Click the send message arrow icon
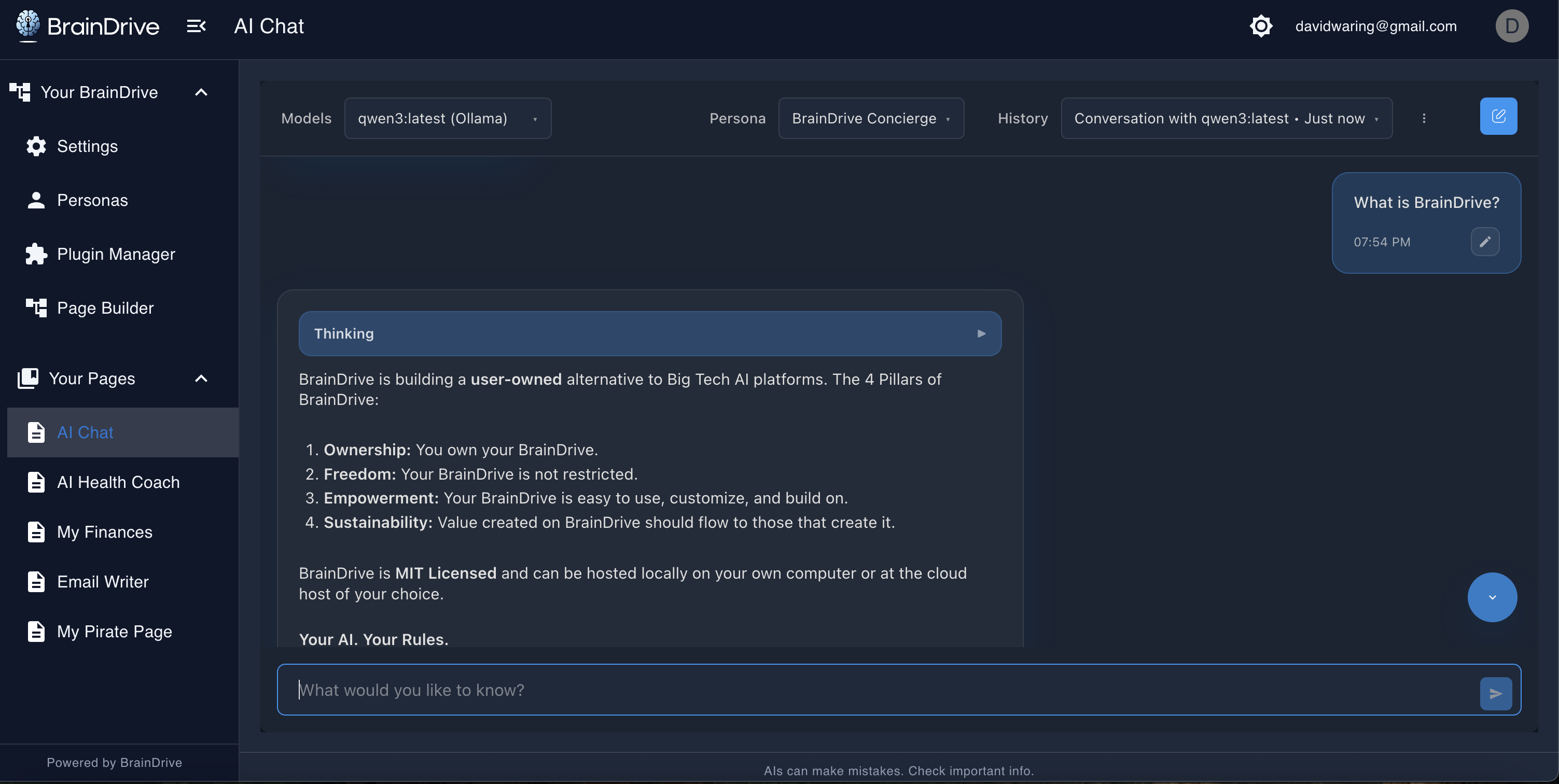Image resolution: width=1559 pixels, height=784 pixels. coord(1495,693)
